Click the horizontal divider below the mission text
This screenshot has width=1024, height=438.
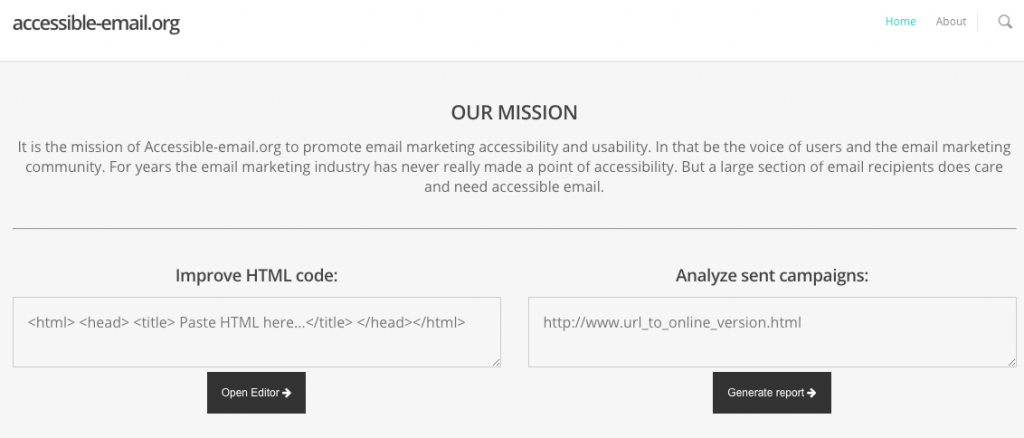pyautogui.click(x=514, y=228)
